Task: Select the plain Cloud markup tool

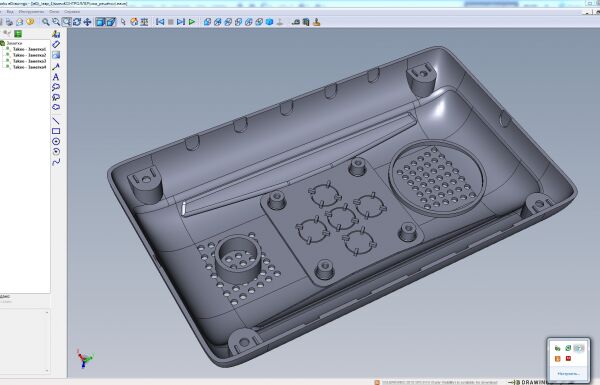Action: point(56,107)
